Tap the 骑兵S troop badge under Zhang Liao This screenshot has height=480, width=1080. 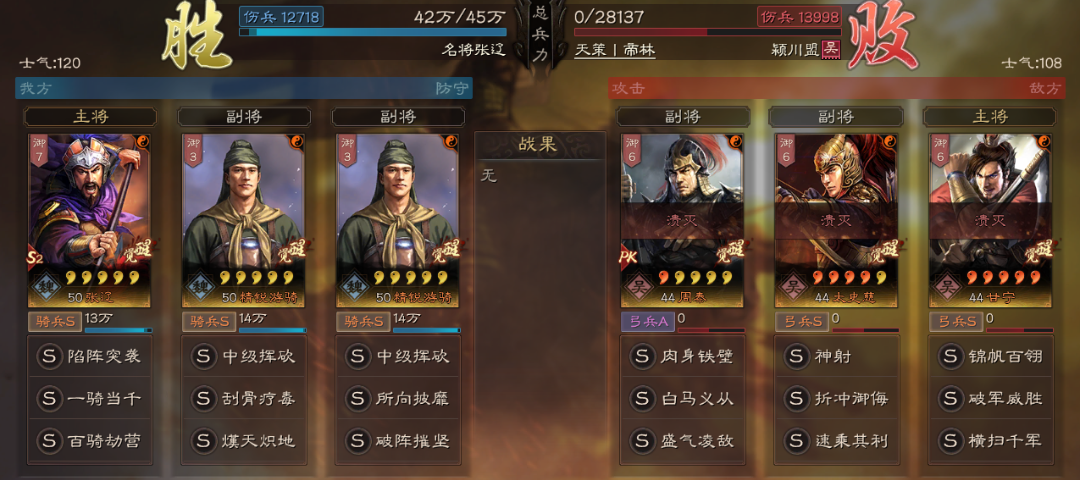tap(54, 321)
